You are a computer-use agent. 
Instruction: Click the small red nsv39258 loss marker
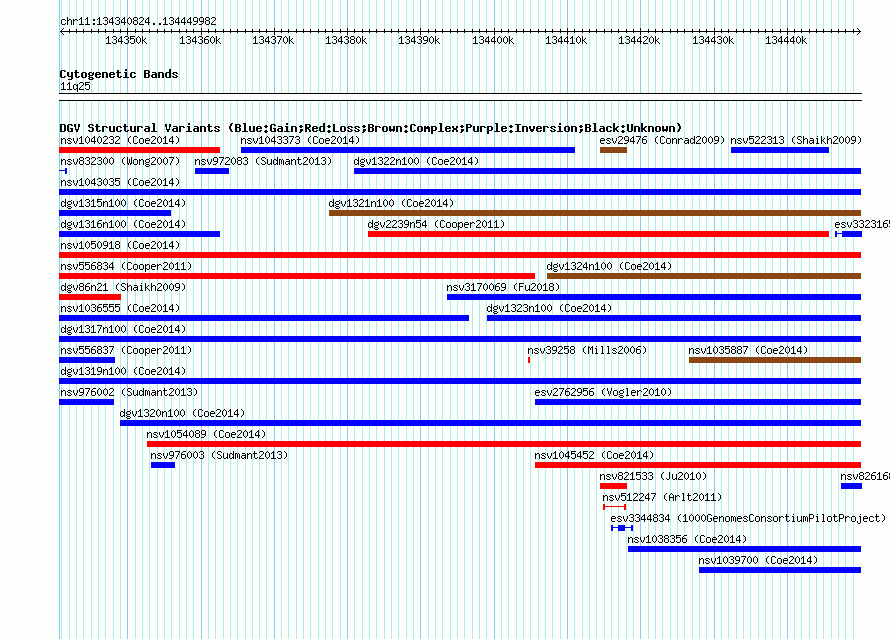point(529,360)
